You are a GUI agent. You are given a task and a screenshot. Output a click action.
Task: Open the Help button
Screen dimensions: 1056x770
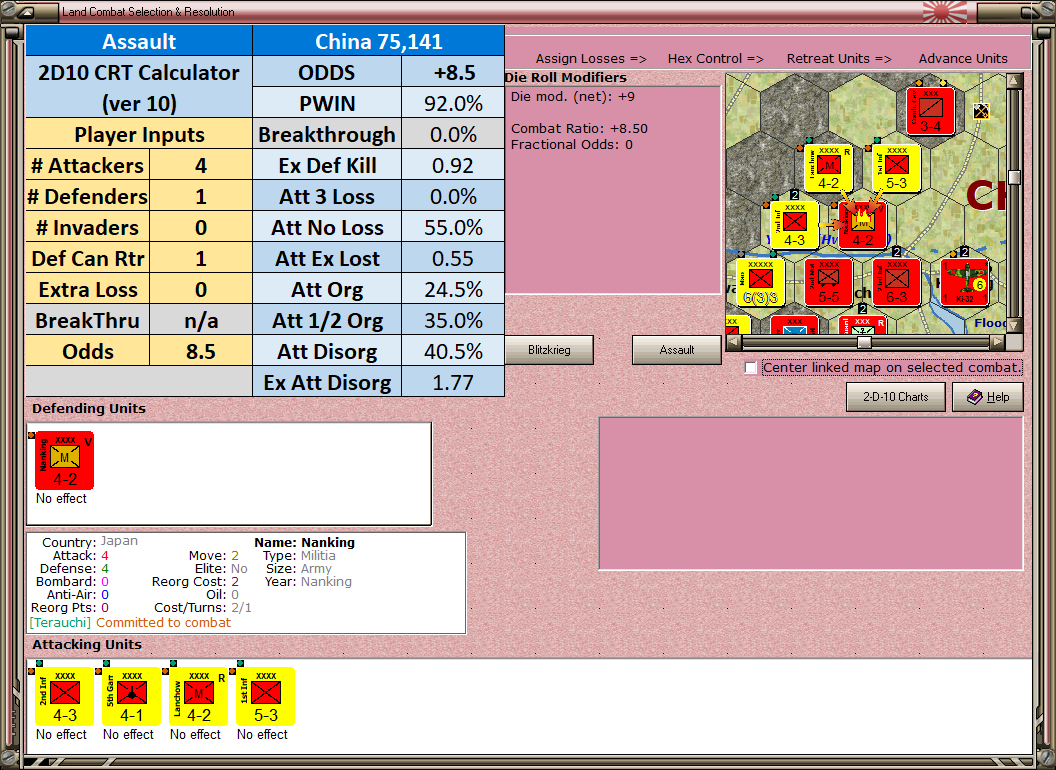pyautogui.click(x=988, y=397)
